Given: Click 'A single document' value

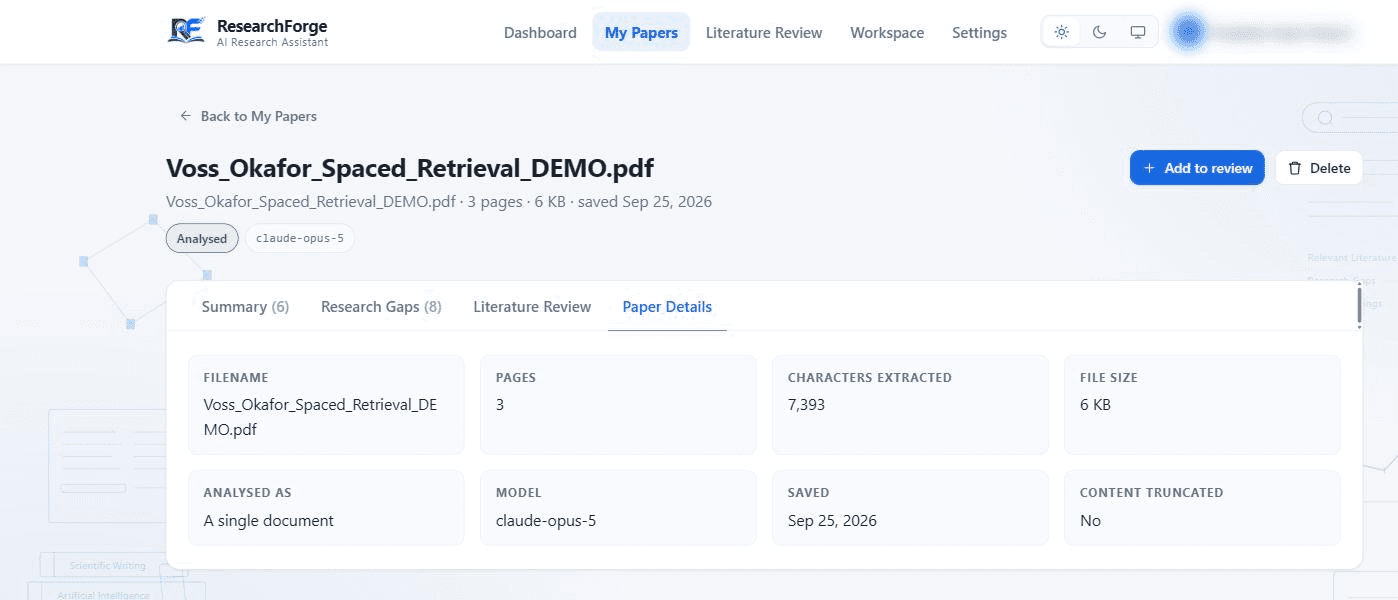Looking at the screenshot, I should tap(268, 520).
